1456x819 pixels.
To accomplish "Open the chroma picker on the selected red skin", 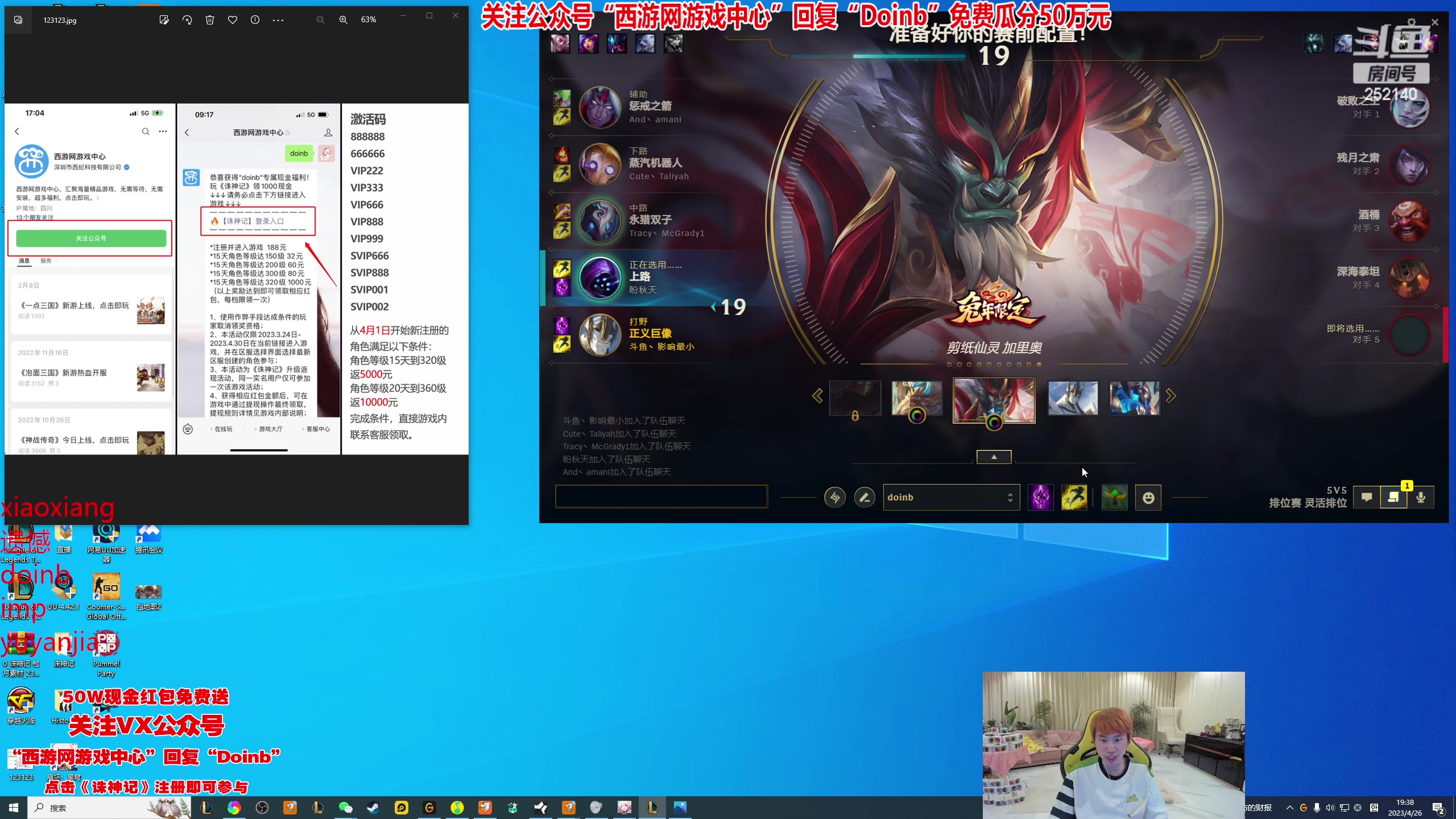I will (x=994, y=423).
